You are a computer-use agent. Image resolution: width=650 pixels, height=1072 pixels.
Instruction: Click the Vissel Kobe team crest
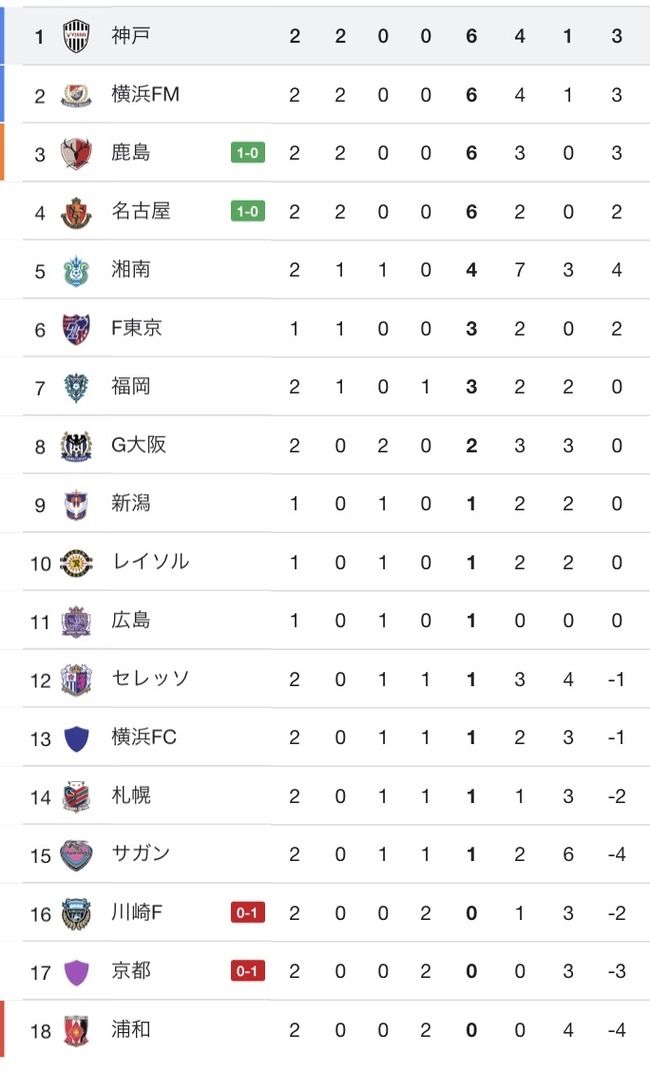76,36
